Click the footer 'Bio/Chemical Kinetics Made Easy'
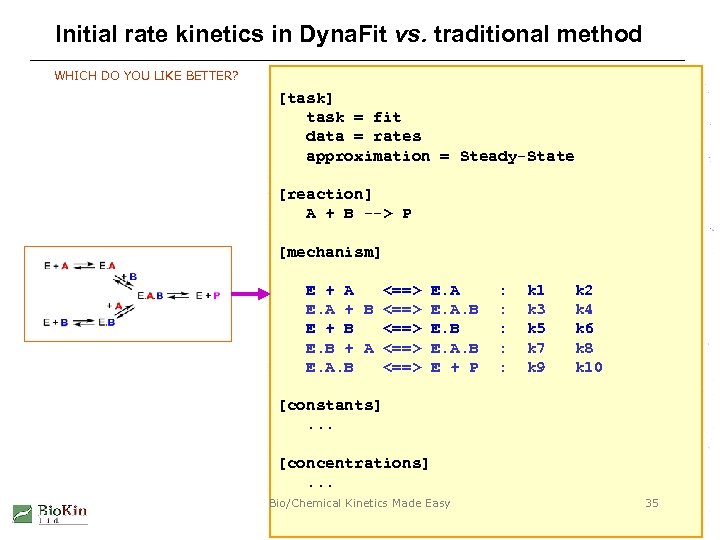The height and width of the screenshot is (540, 720). tap(360, 503)
